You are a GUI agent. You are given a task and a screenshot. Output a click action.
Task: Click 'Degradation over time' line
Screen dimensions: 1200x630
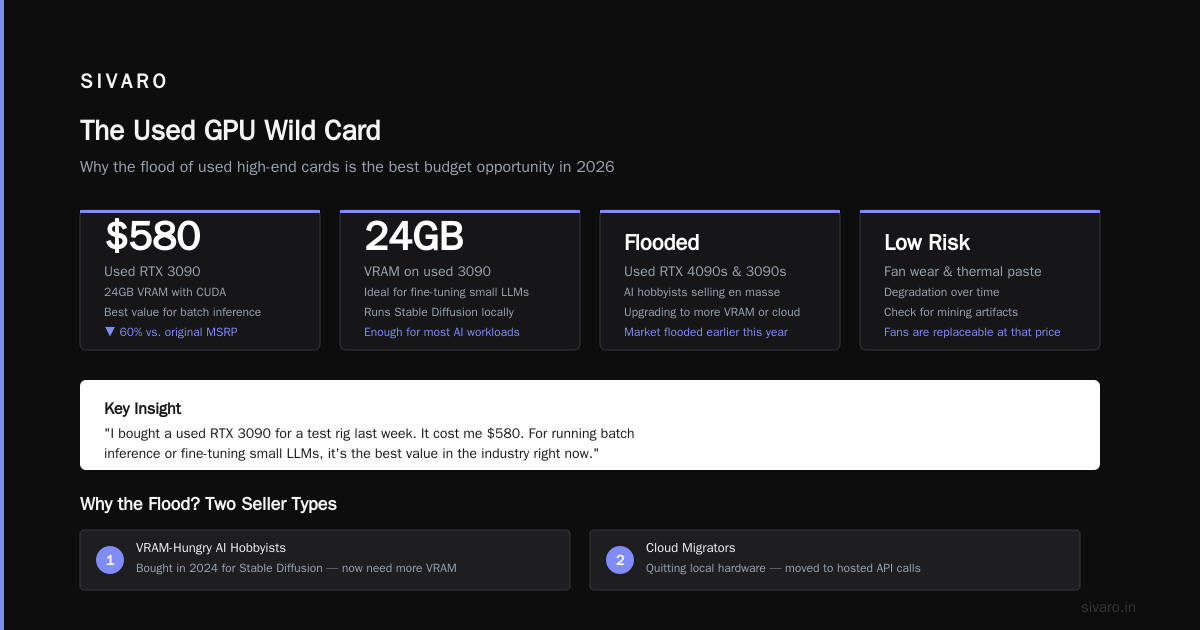(x=941, y=292)
